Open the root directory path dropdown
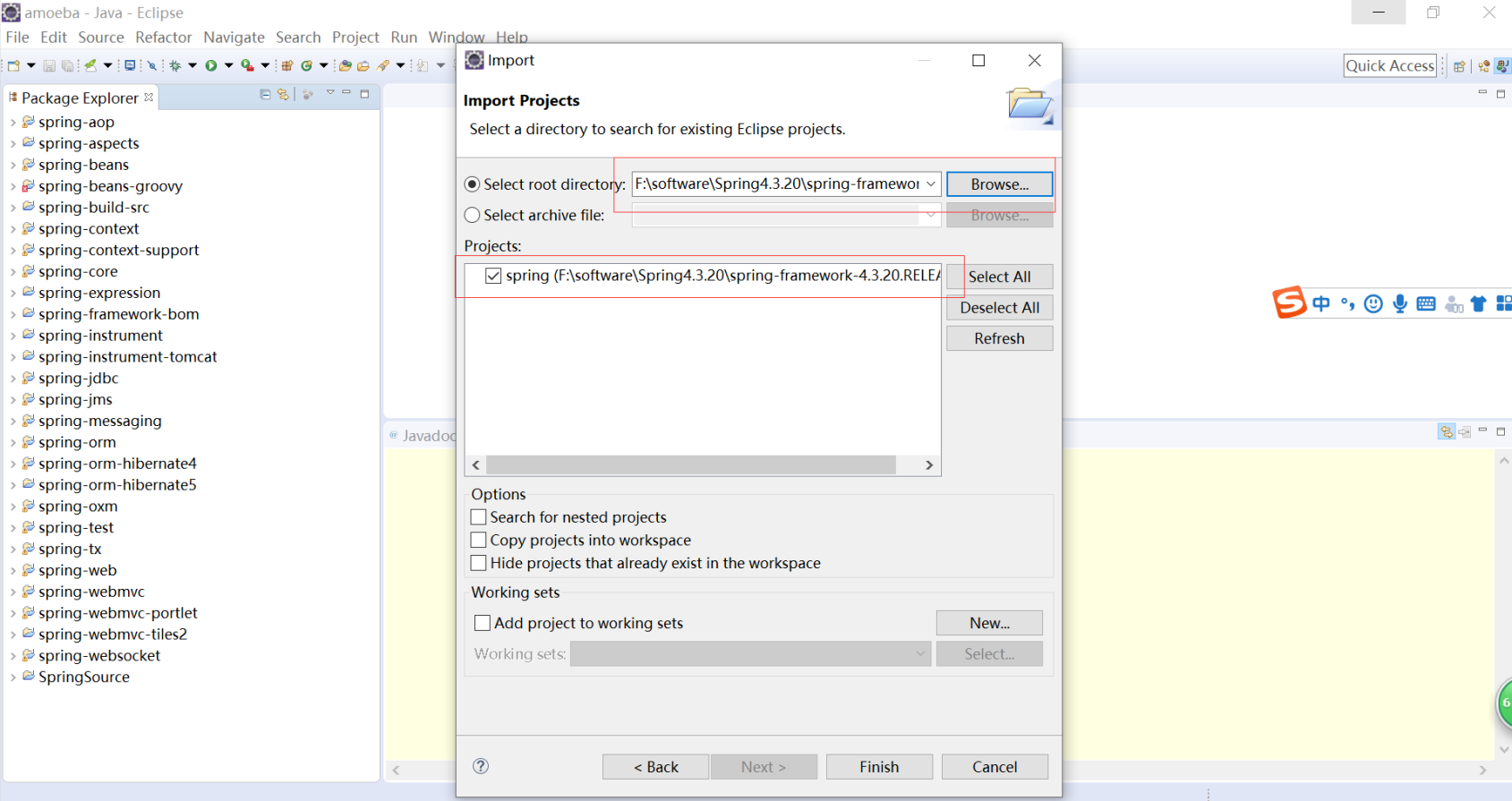 [x=931, y=183]
